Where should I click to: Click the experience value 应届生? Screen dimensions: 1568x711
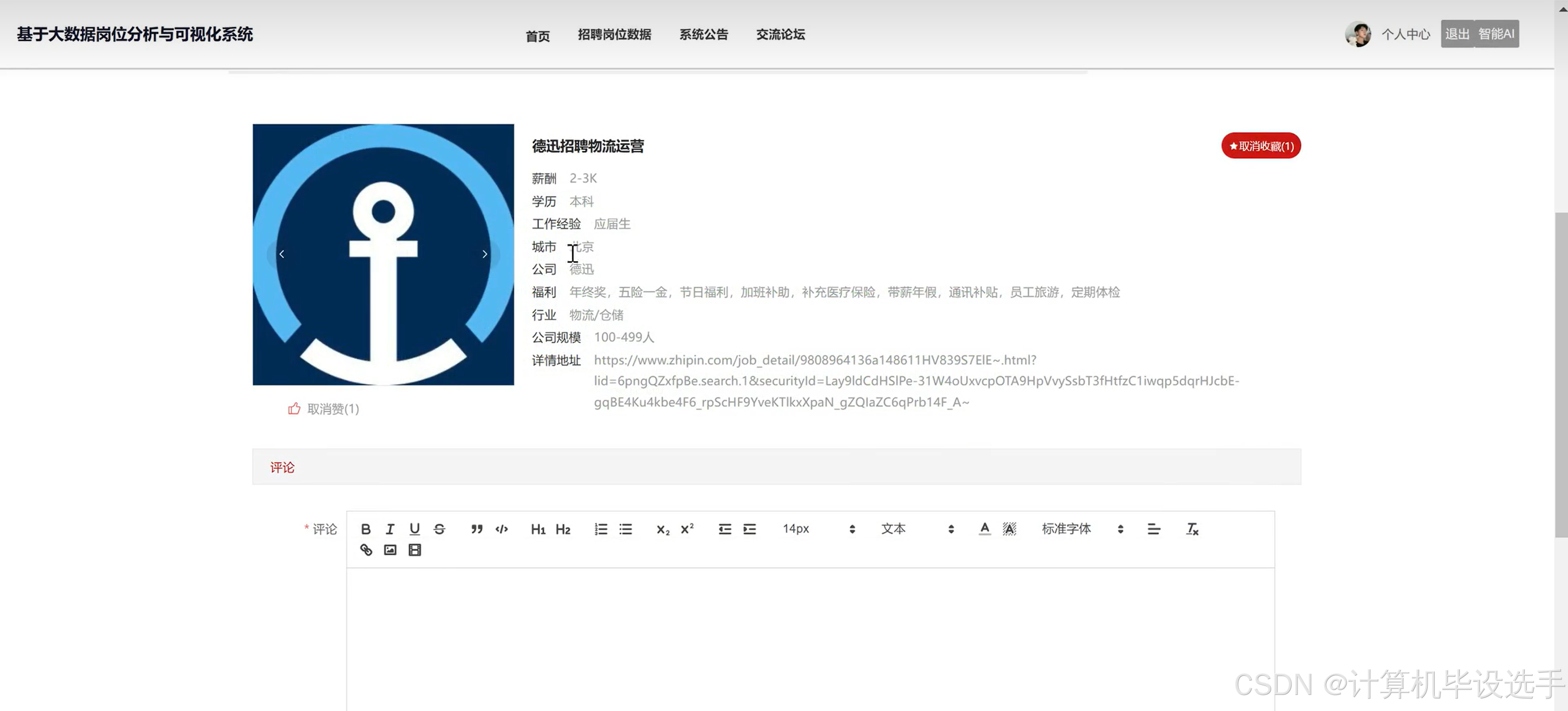(612, 224)
